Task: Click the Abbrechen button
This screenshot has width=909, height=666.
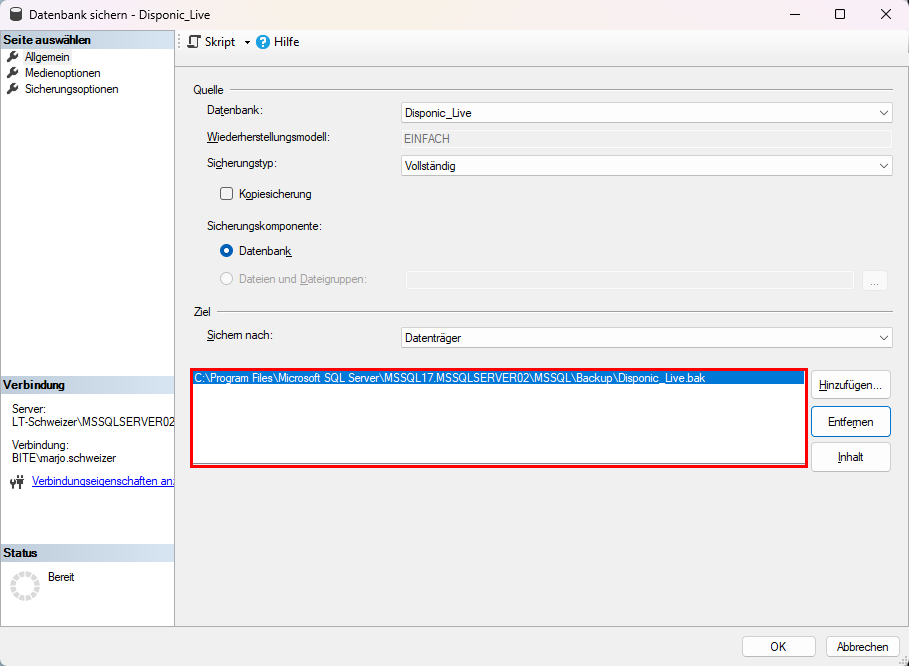Action: (x=862, y=646)
